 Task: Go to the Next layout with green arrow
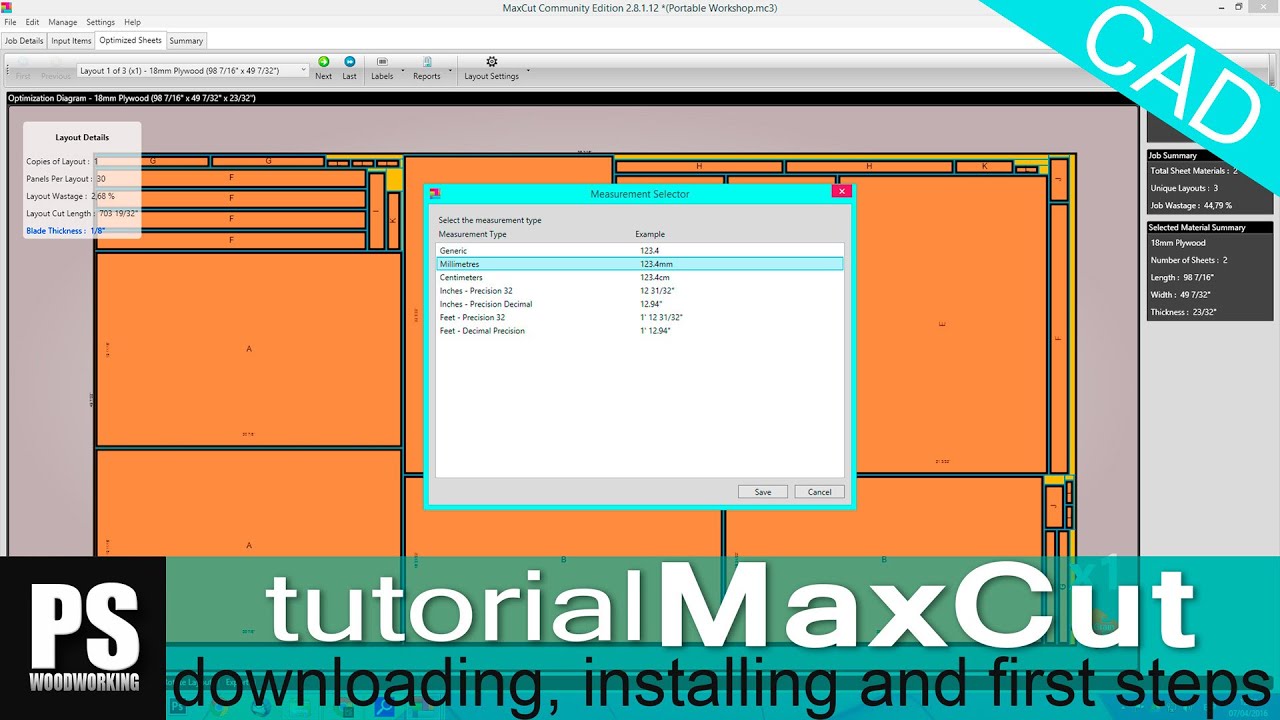[323, 68]
